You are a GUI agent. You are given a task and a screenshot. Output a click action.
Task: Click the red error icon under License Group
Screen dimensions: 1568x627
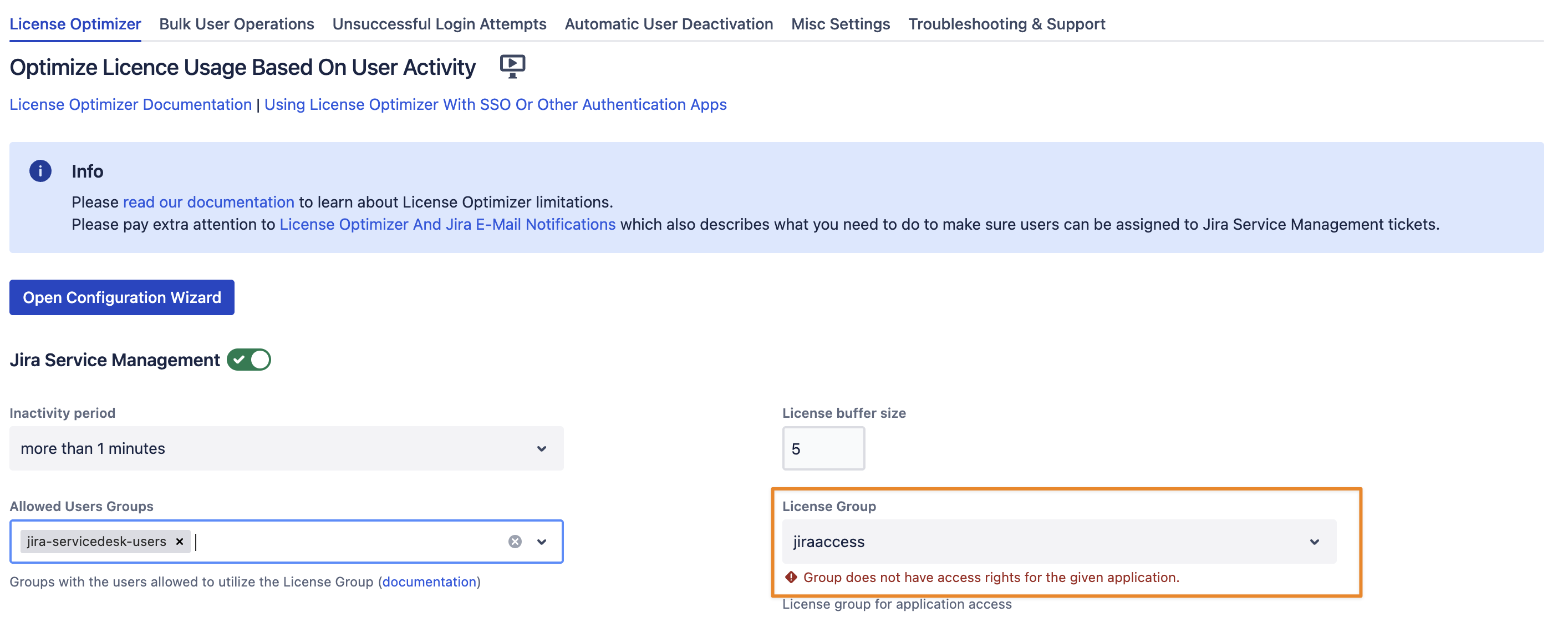[791, 577]
